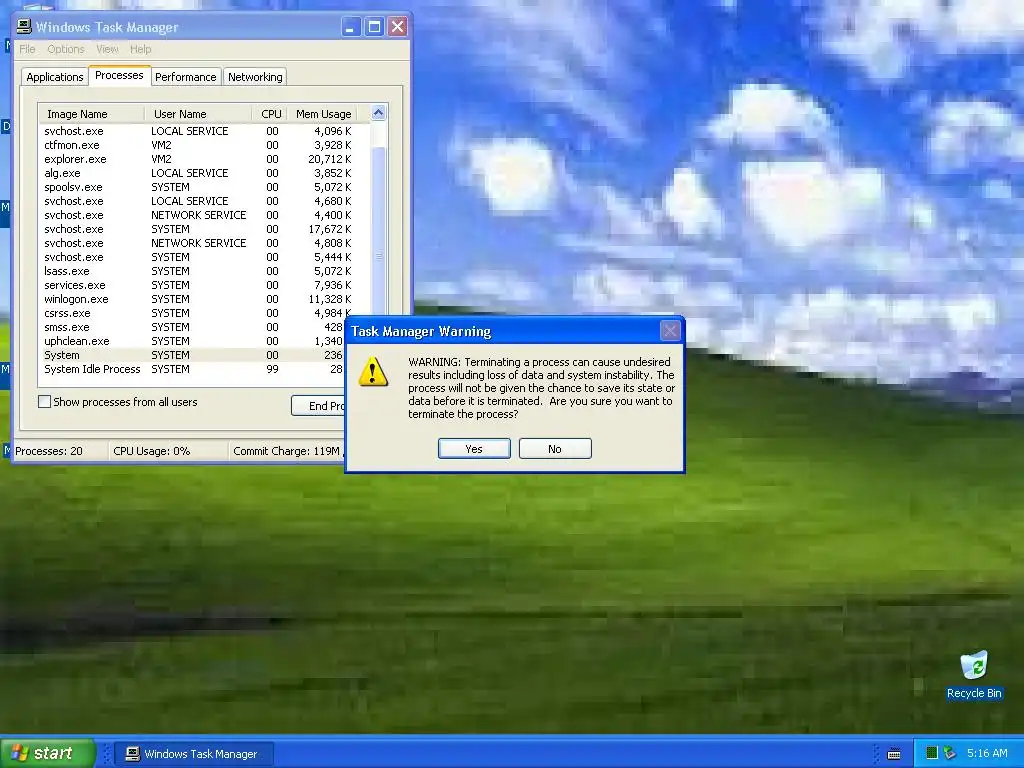Open the Start menu

click(x=47, y=753)
